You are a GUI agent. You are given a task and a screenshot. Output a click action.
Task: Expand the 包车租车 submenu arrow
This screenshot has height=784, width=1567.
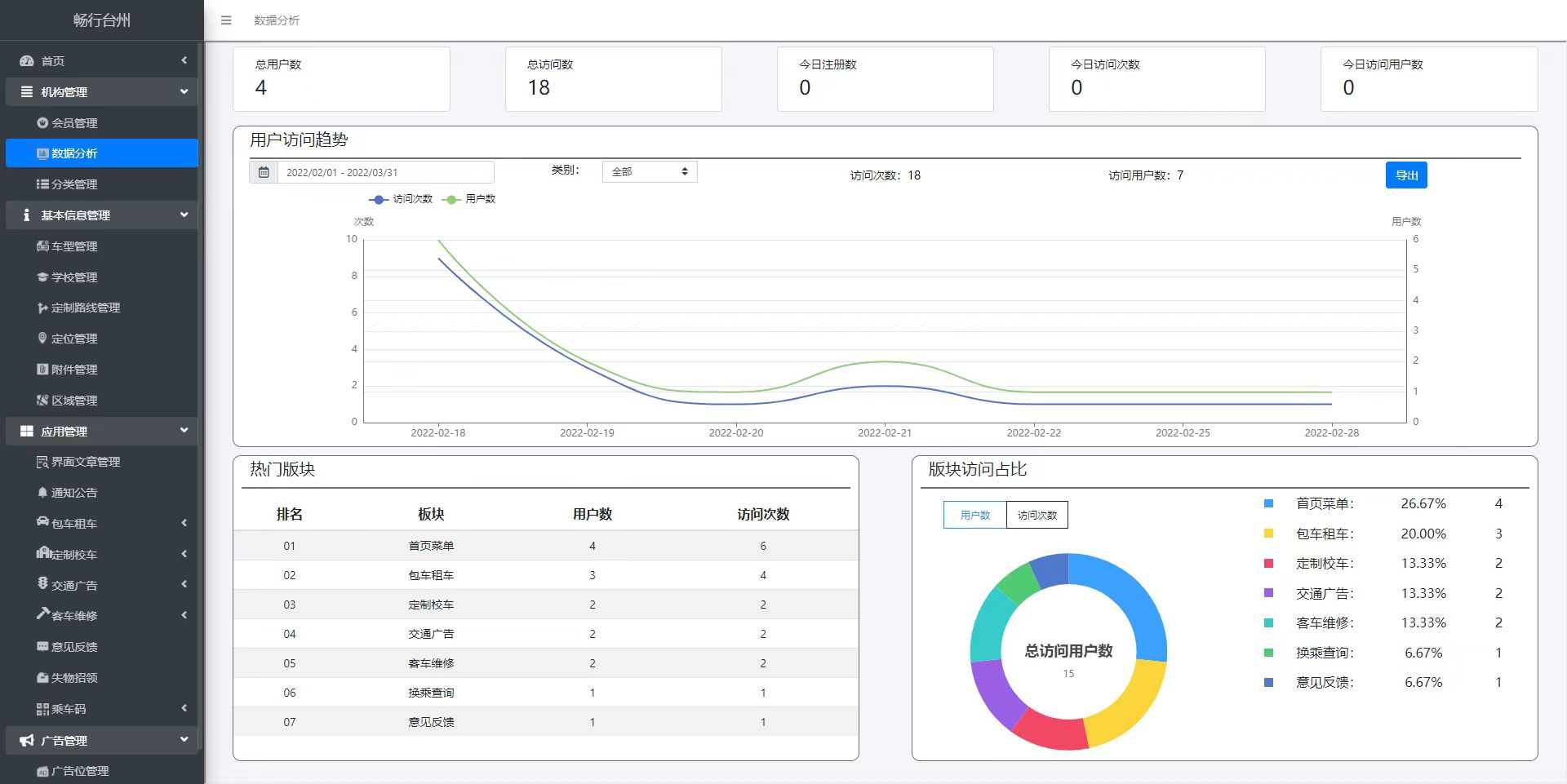(x=184, y=523)
